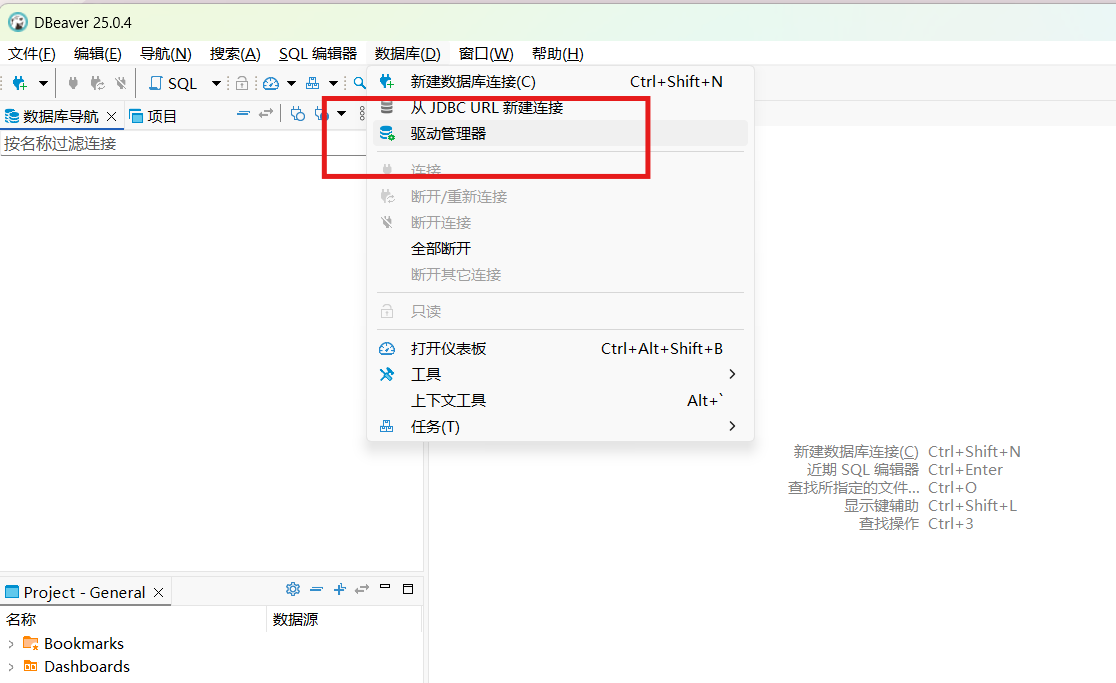The width and height of the screenshot is (1116, 683).
Task: Click database icon beside 从 JDBC URL 新建连接
Action: 386,107
